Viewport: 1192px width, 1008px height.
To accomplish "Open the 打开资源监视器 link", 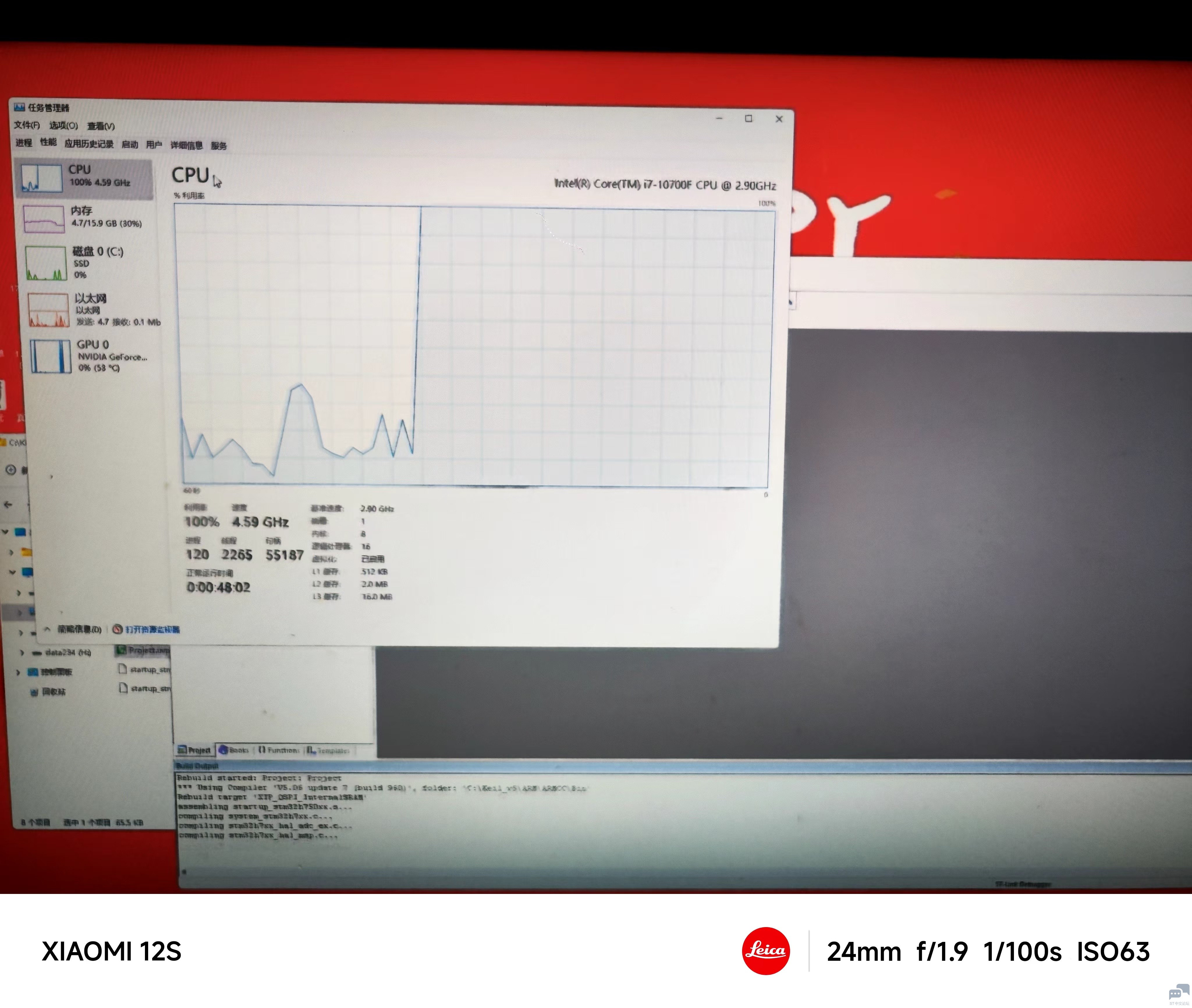I will tap(152, 629).
